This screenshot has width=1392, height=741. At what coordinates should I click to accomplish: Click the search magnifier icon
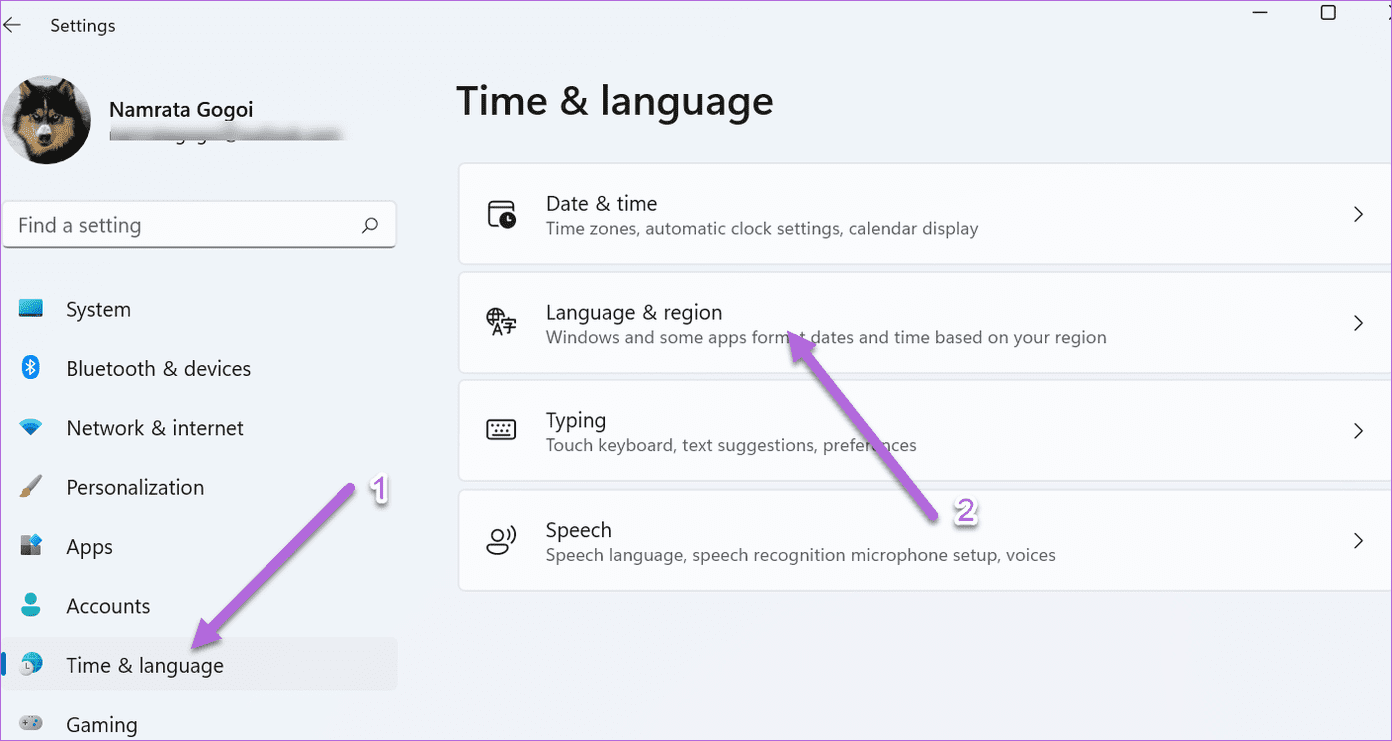[370, 225]
